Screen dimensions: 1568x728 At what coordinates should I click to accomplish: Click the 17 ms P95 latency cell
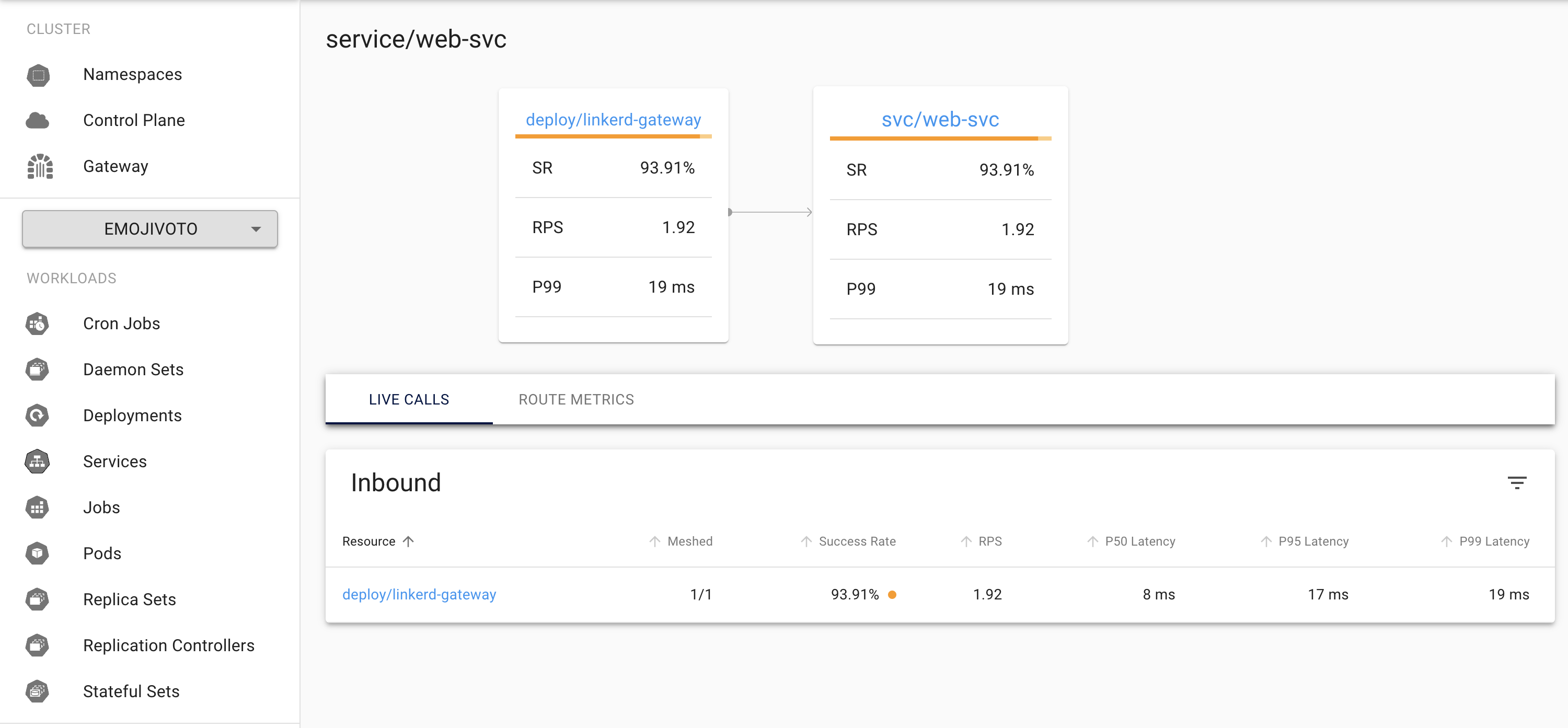(x=1328, y=595)
